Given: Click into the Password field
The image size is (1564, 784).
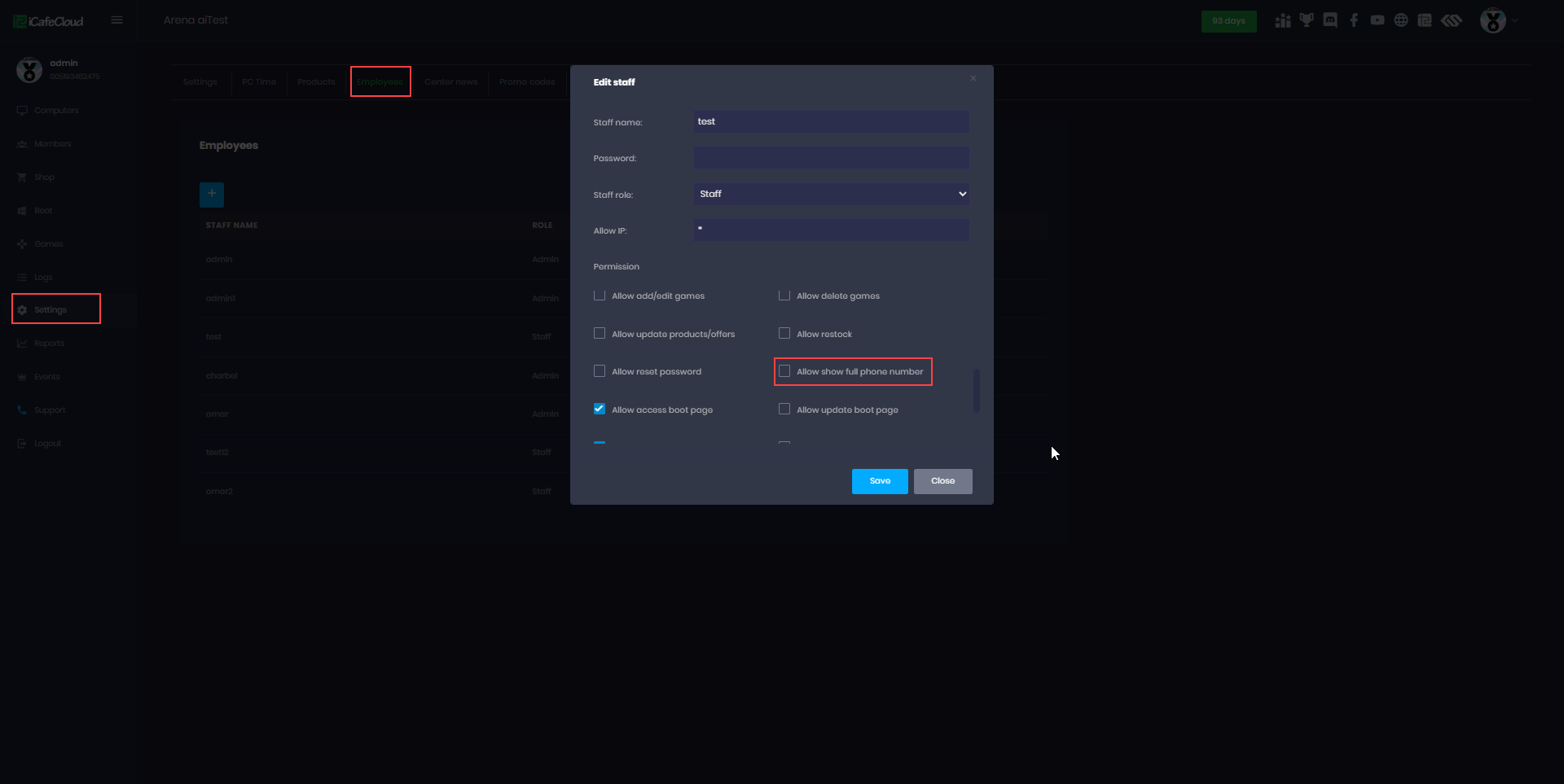Looking at the screenshot, I should [x=831, y=158].
